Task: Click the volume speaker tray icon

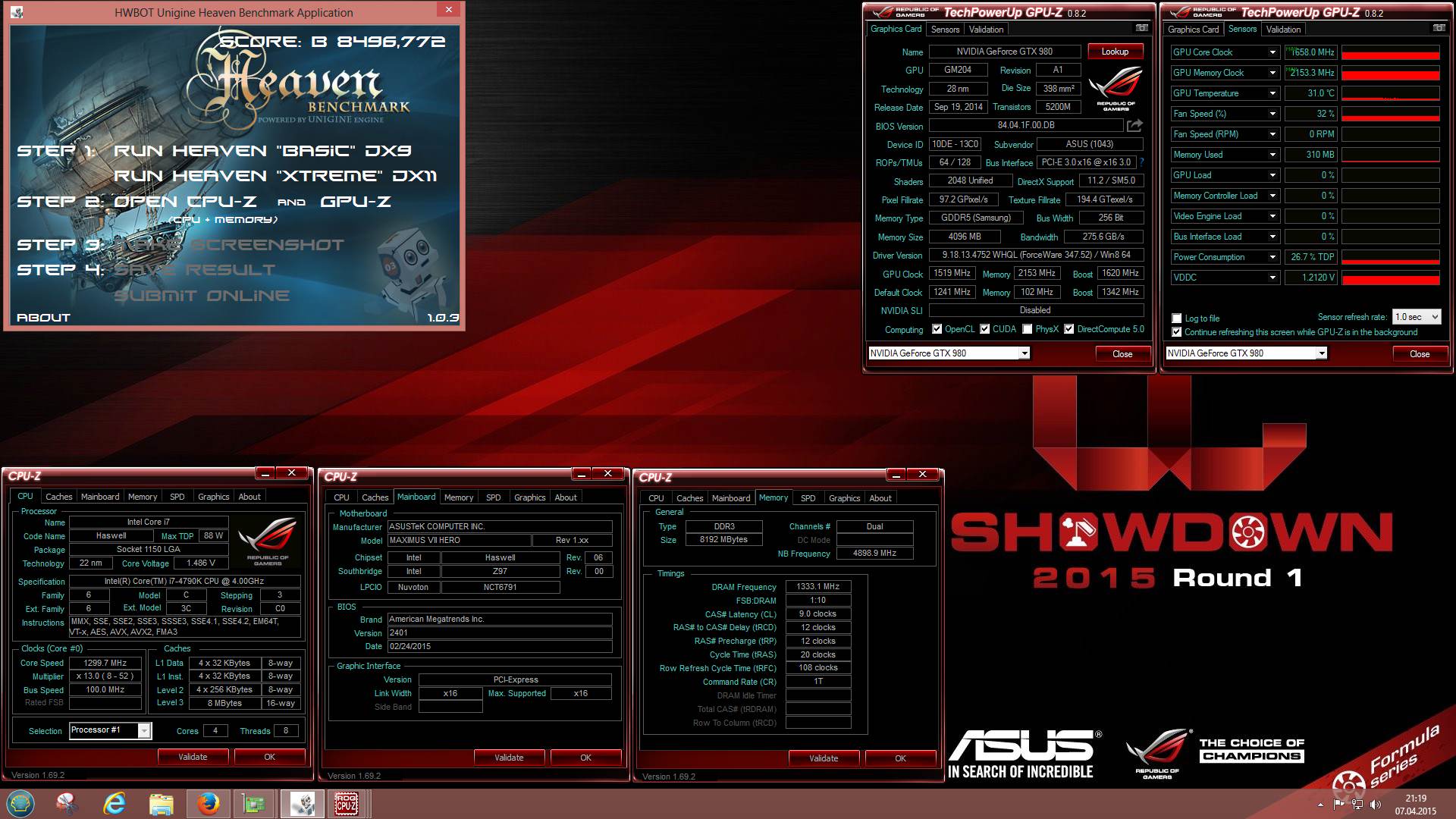Action: [1376, 805]
